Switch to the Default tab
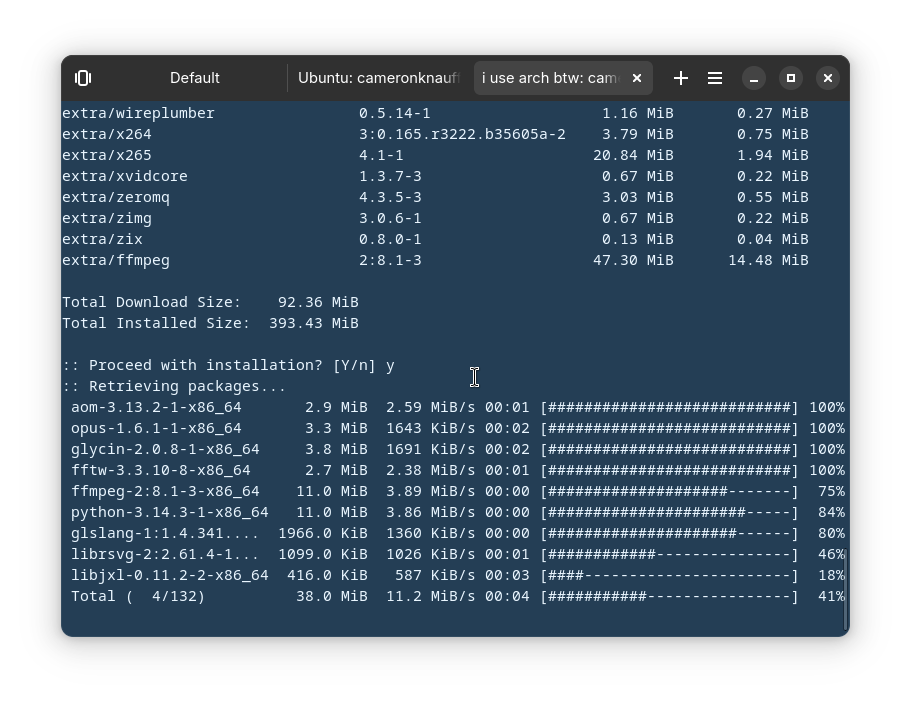 [x=194, y=78]
